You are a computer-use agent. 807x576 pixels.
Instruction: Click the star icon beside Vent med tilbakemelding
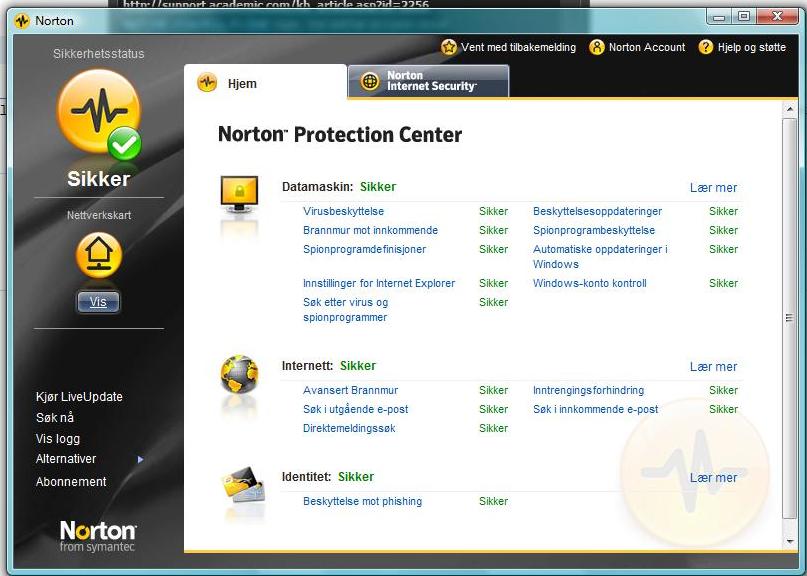(449, 47)
